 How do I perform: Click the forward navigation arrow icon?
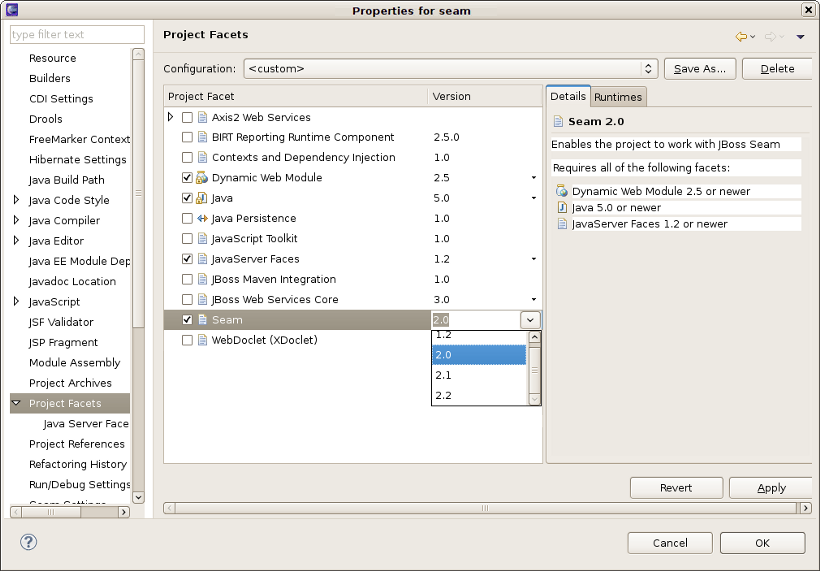tap(770, 37)
